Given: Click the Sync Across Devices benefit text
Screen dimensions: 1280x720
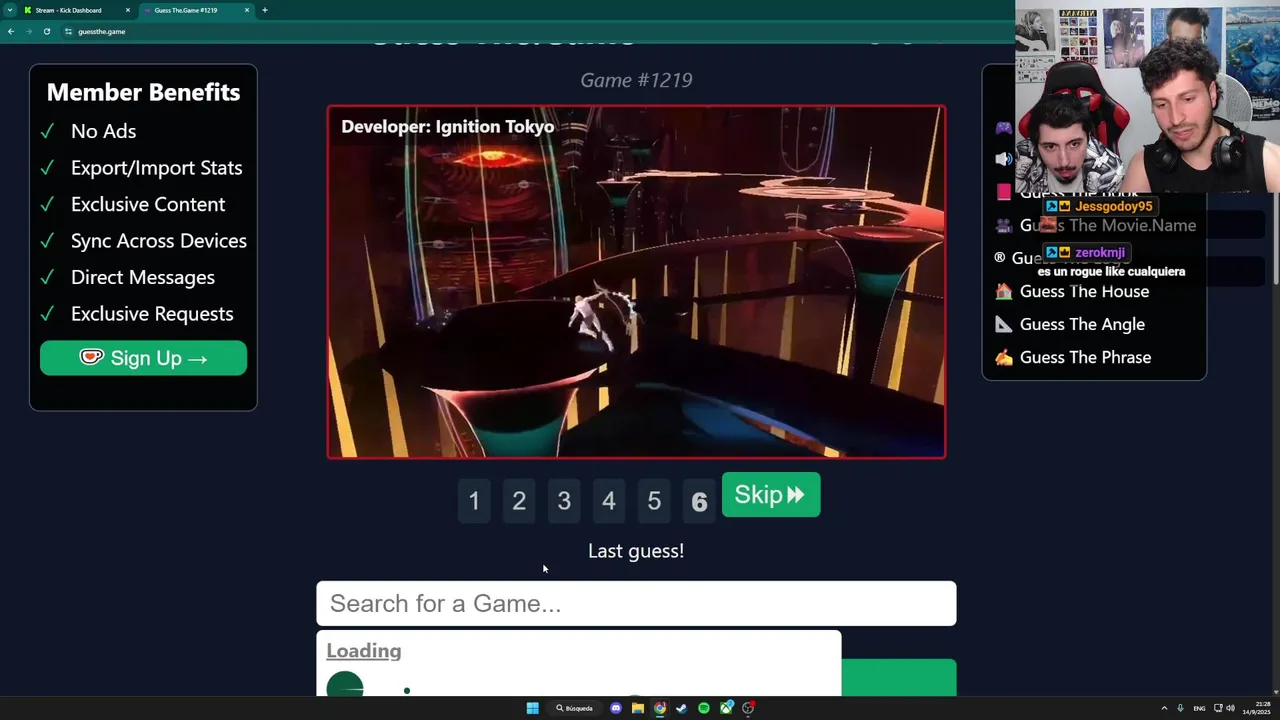Looking at the screenshot, I should 159,241.
